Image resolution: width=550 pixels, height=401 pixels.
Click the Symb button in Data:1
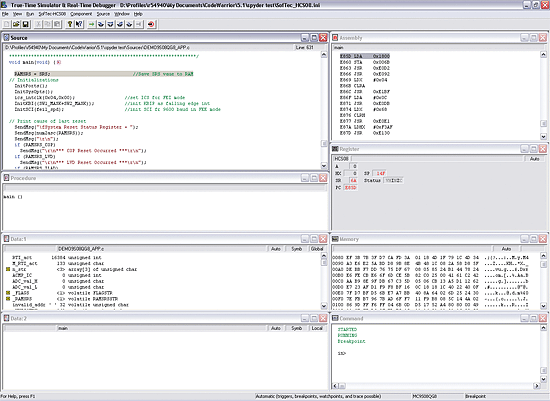tap(297, 249)
